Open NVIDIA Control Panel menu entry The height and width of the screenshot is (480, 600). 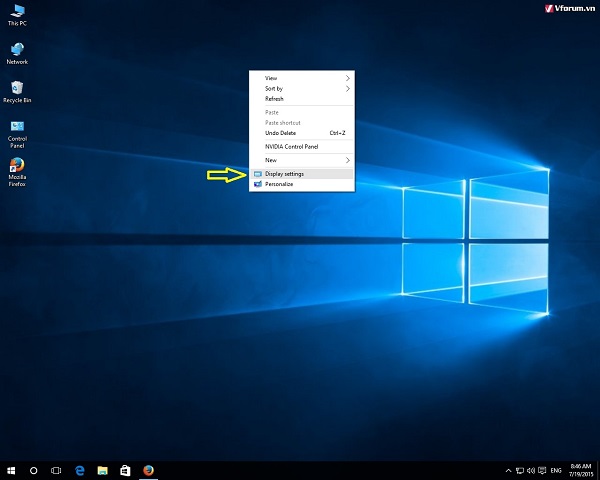click(x=300, y=146)
